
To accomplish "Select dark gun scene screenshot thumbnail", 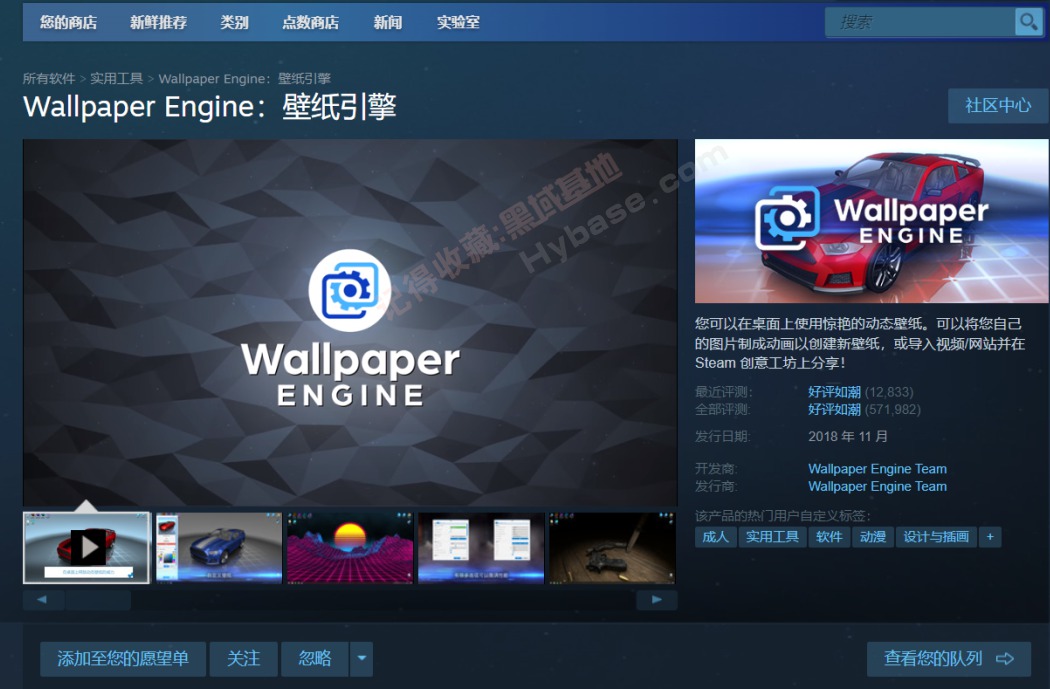I will (612, 548).
